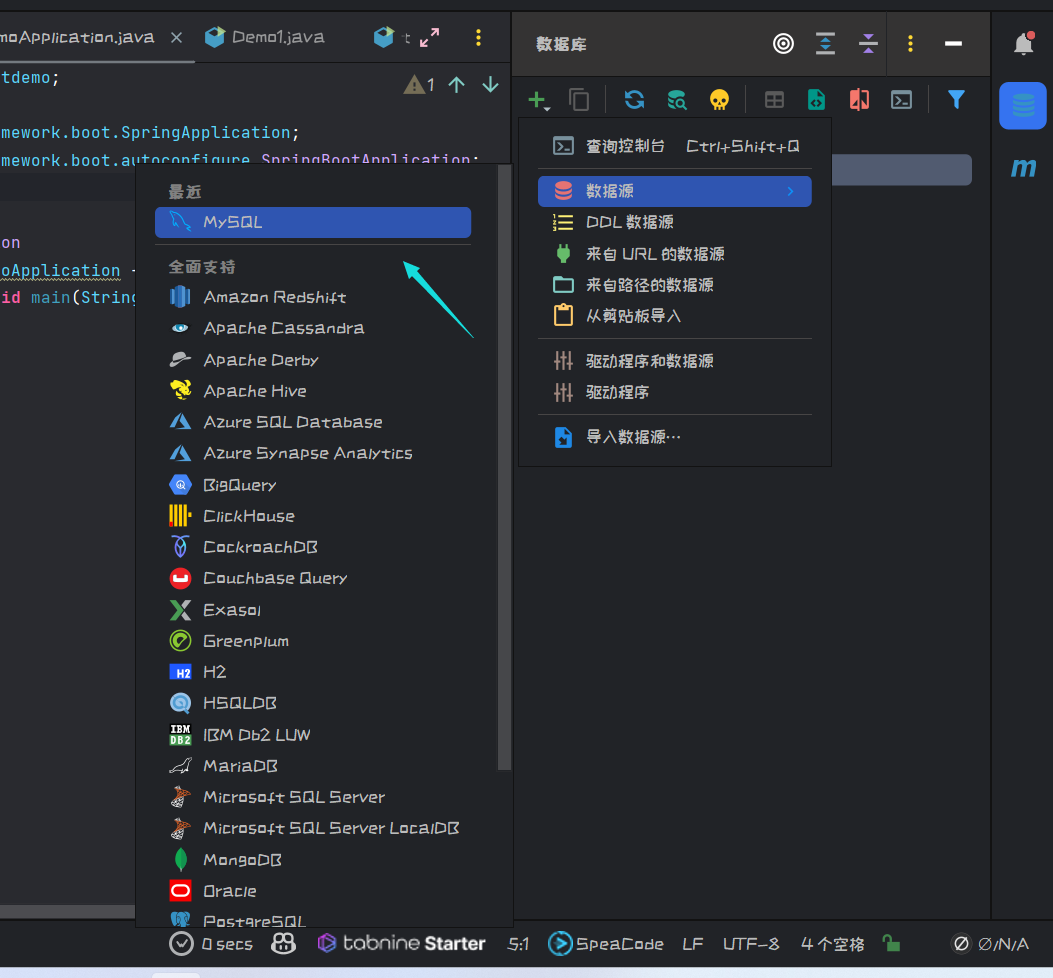The width and height of the screenshot is (1053, 978).
Task: Change UTF-8 file encoding in status bar
Action: (x=751, y=944)
